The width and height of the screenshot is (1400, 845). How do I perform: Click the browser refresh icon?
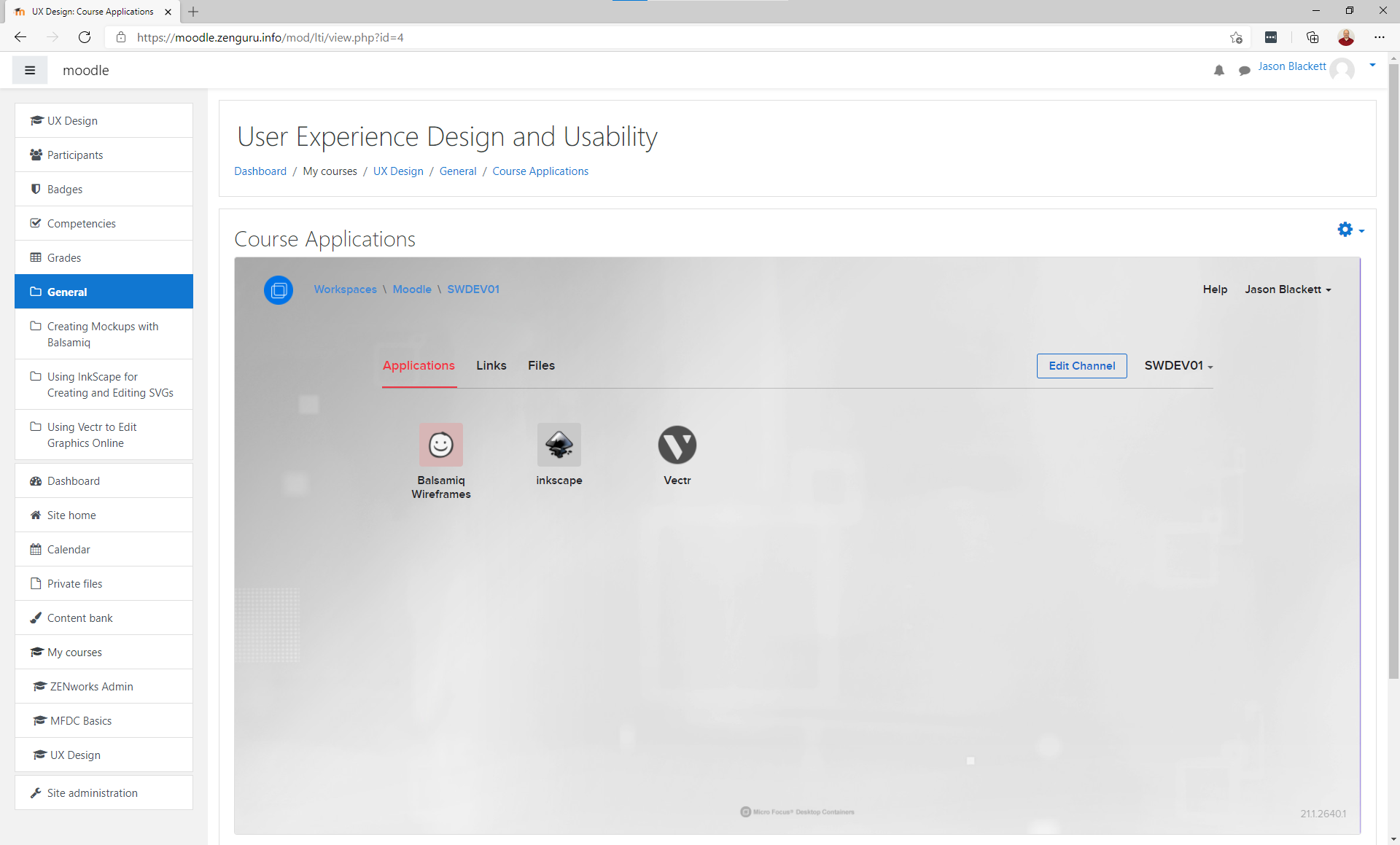click(85, 37)
